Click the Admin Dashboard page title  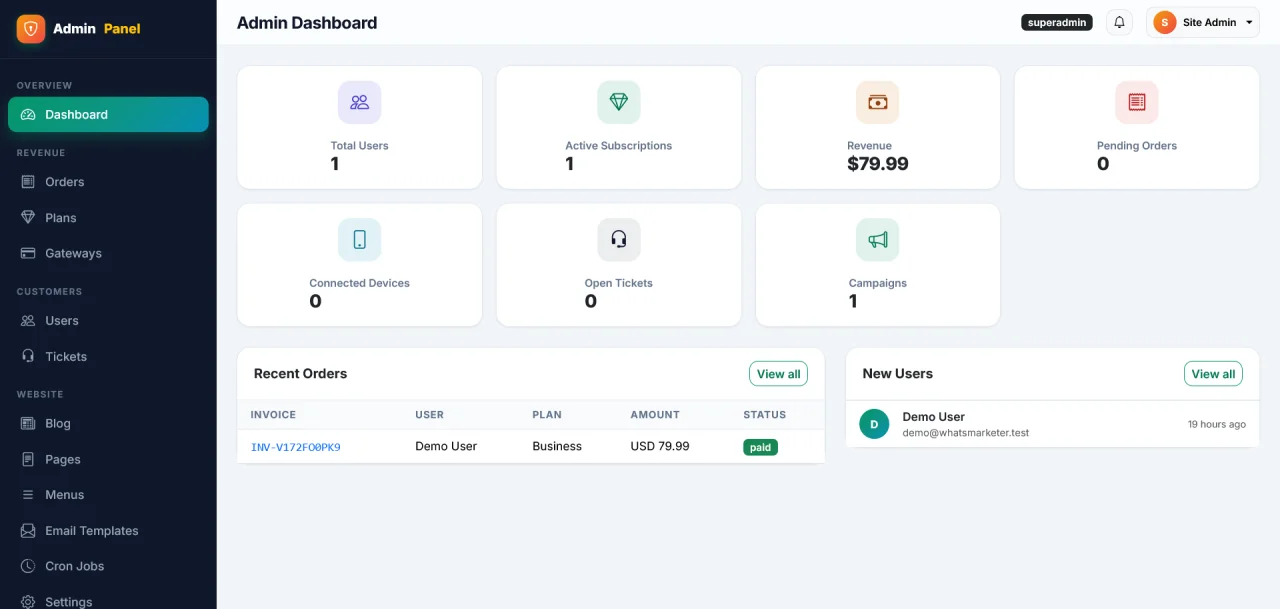click(x=307, y=23)
